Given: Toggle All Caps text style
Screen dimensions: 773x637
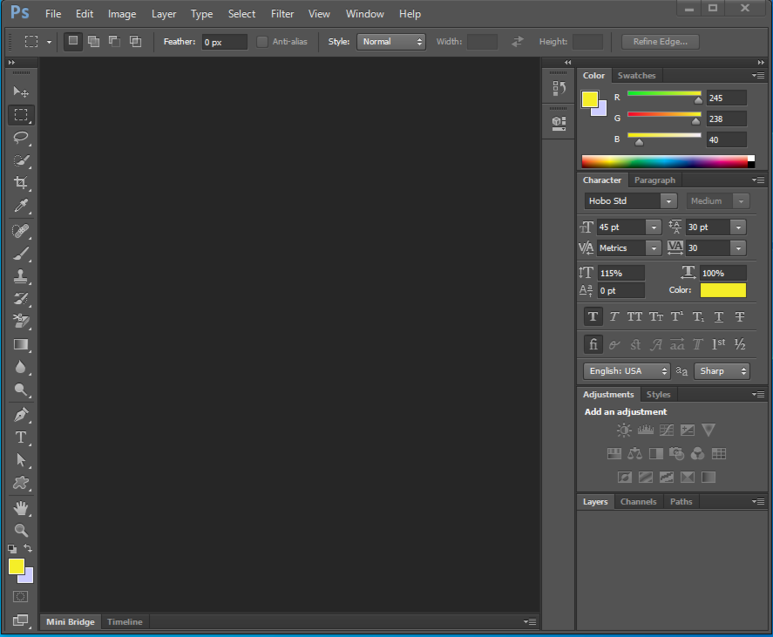Looking at the screenshot, I should [634, 317].
